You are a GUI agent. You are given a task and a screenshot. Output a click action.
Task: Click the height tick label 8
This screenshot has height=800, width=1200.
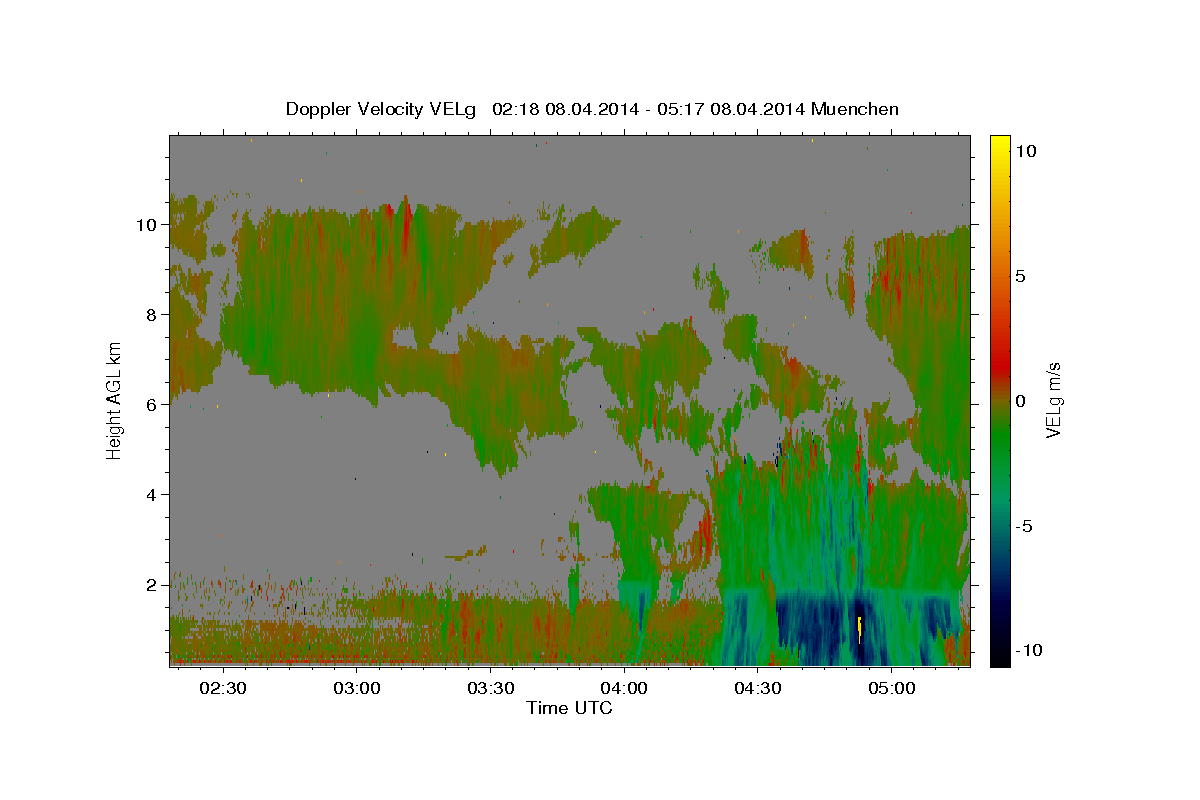pos(153,315)
